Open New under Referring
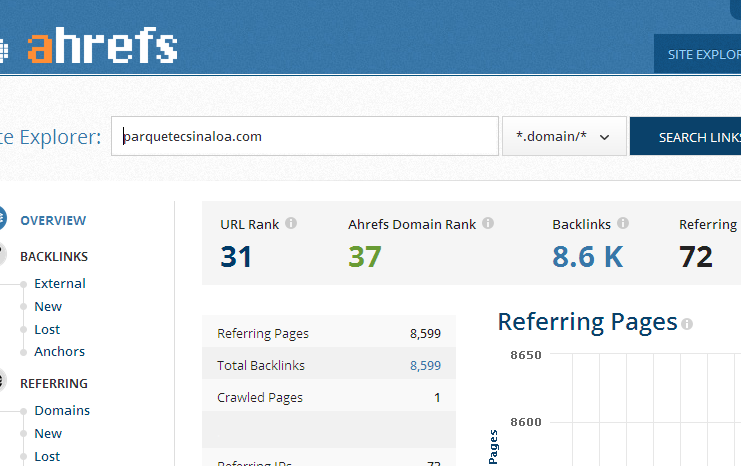Screen dimensions: 741x466 click(48, 434)
